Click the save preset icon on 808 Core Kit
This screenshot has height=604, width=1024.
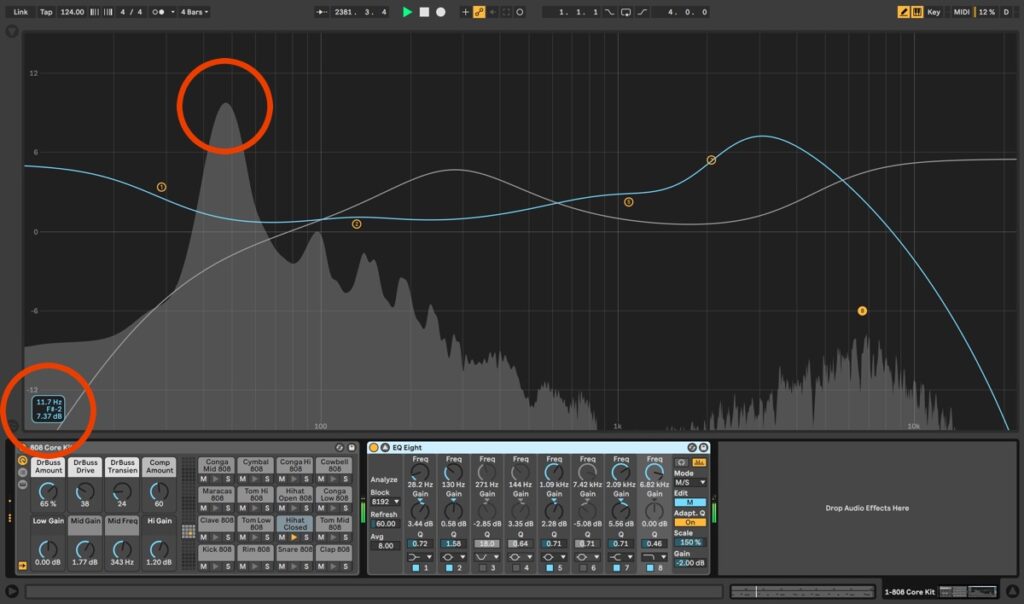tap(350, 447)
